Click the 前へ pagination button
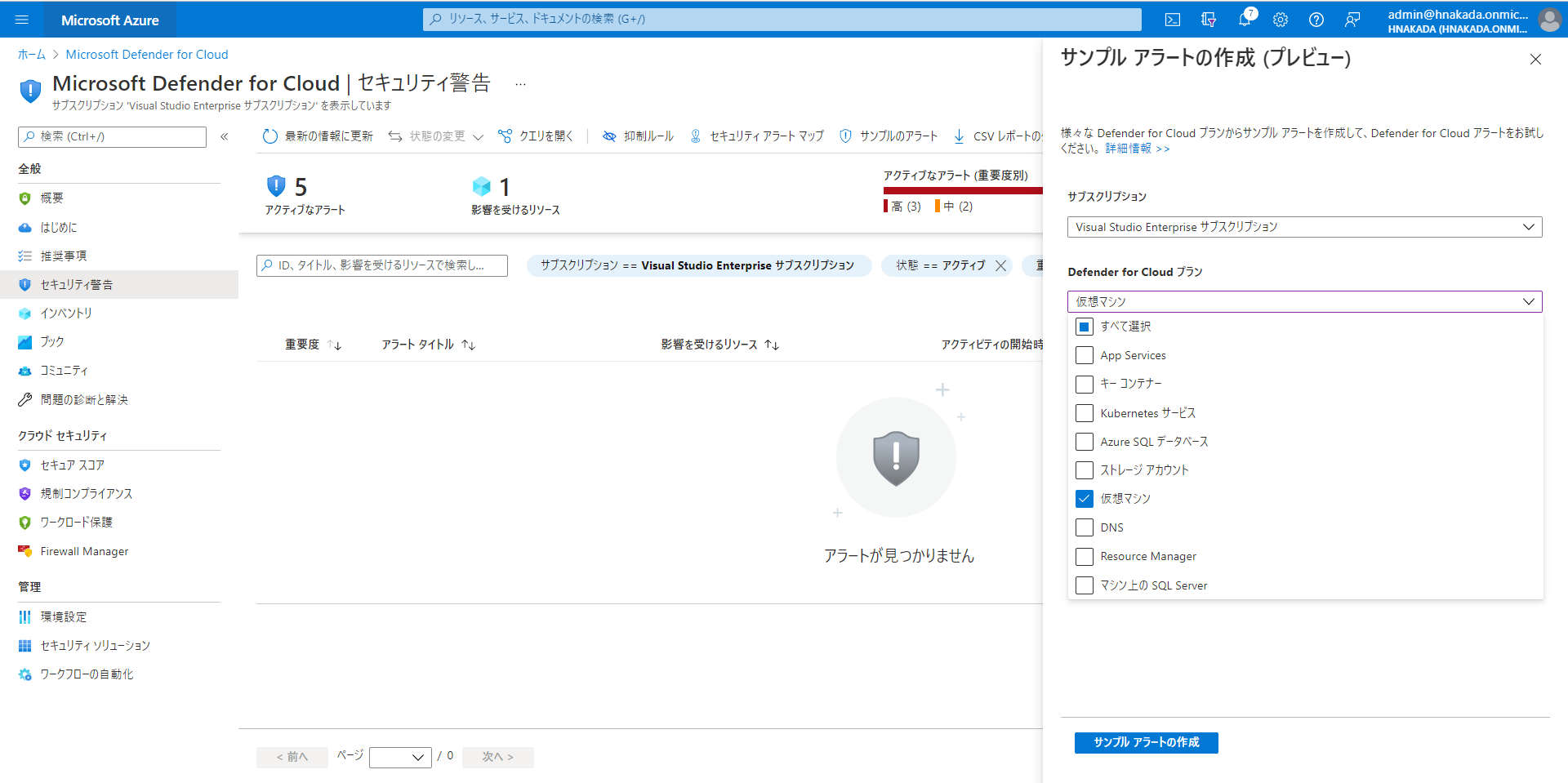 (292, 758)
